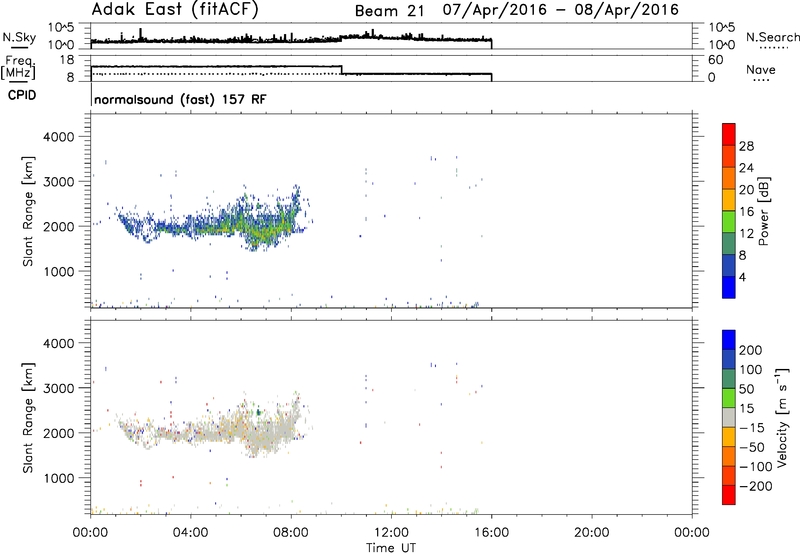The width and height of the screenshot is (800, 554).
Task: Pick the red top segment of the Power colorbar
Action: tap(729, 134)
